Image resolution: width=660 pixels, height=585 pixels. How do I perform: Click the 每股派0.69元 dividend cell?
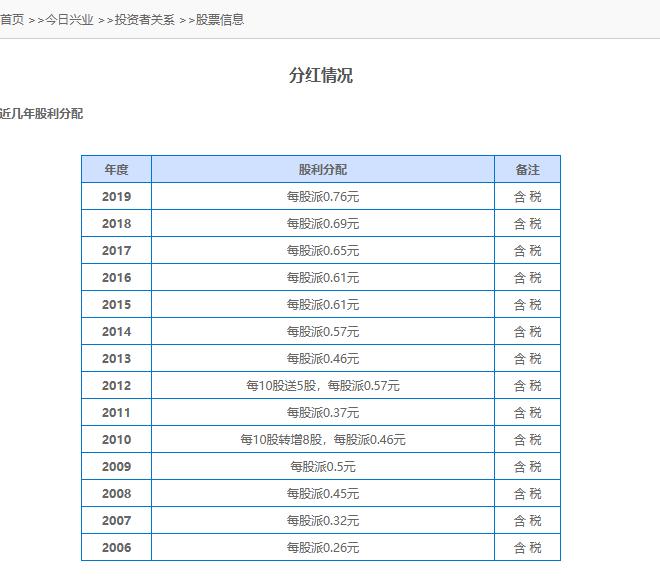322,224
